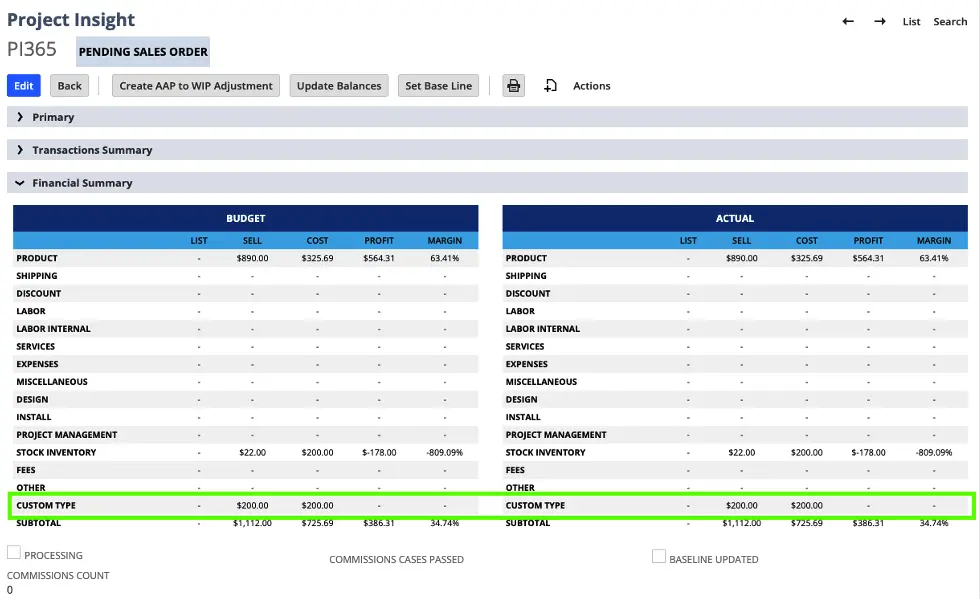
Task: Click Actual Miscellaneous row label
Action: click(541, 382)
